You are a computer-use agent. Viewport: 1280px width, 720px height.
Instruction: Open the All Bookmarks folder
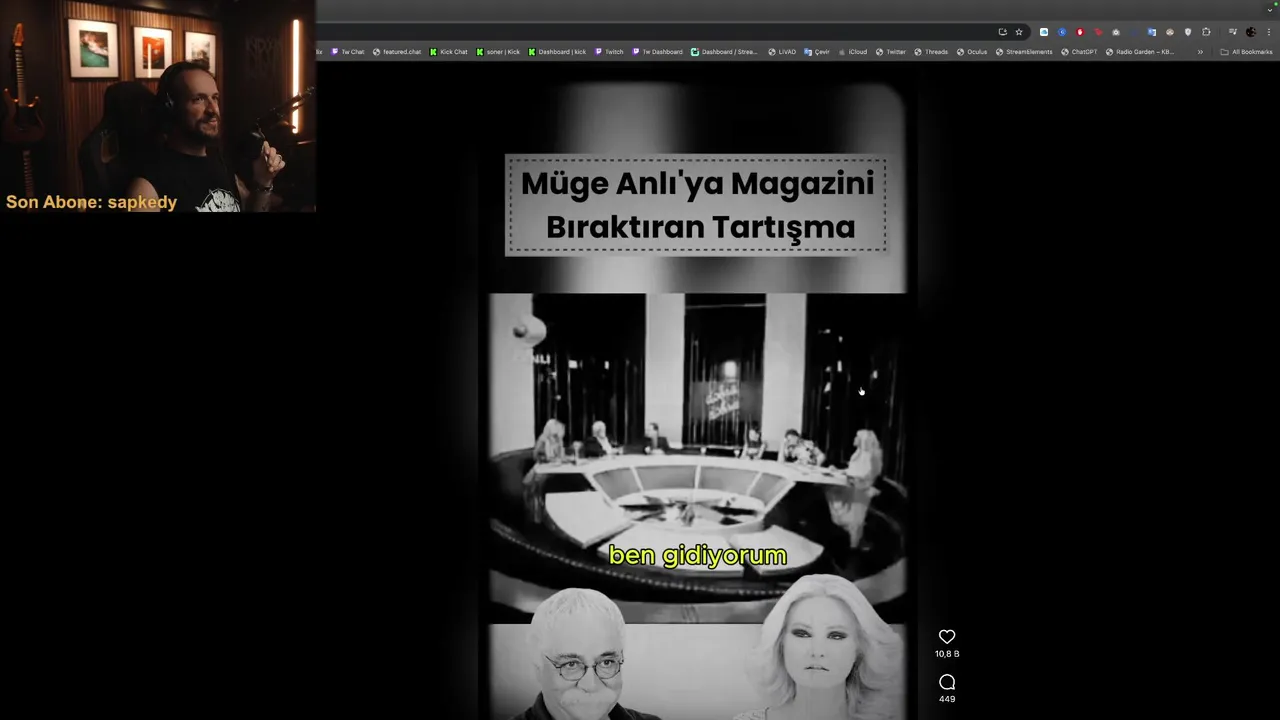pyautogui.click(x=1246, y=52)
